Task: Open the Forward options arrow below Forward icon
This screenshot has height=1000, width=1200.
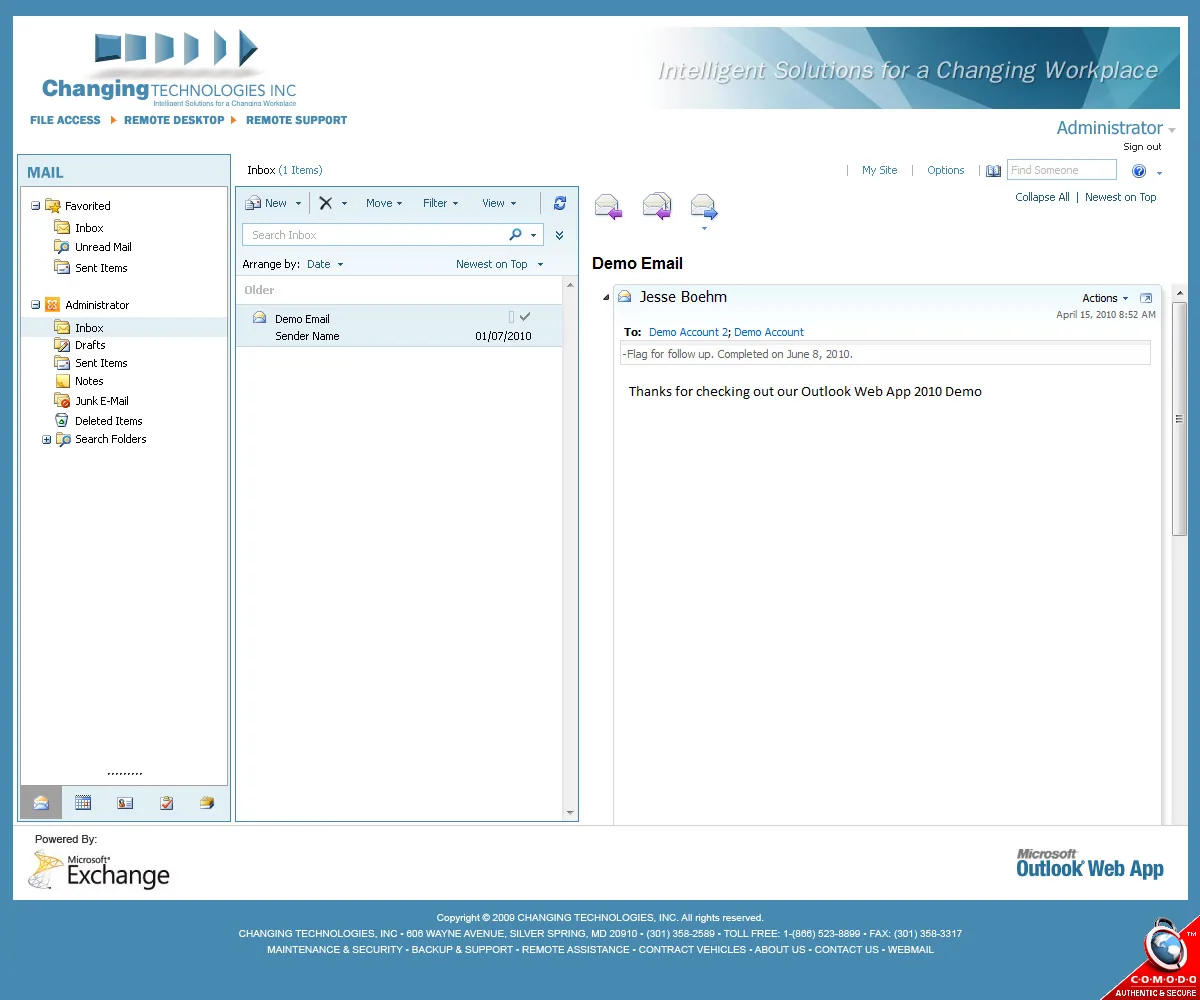Action: coord(704,229)
